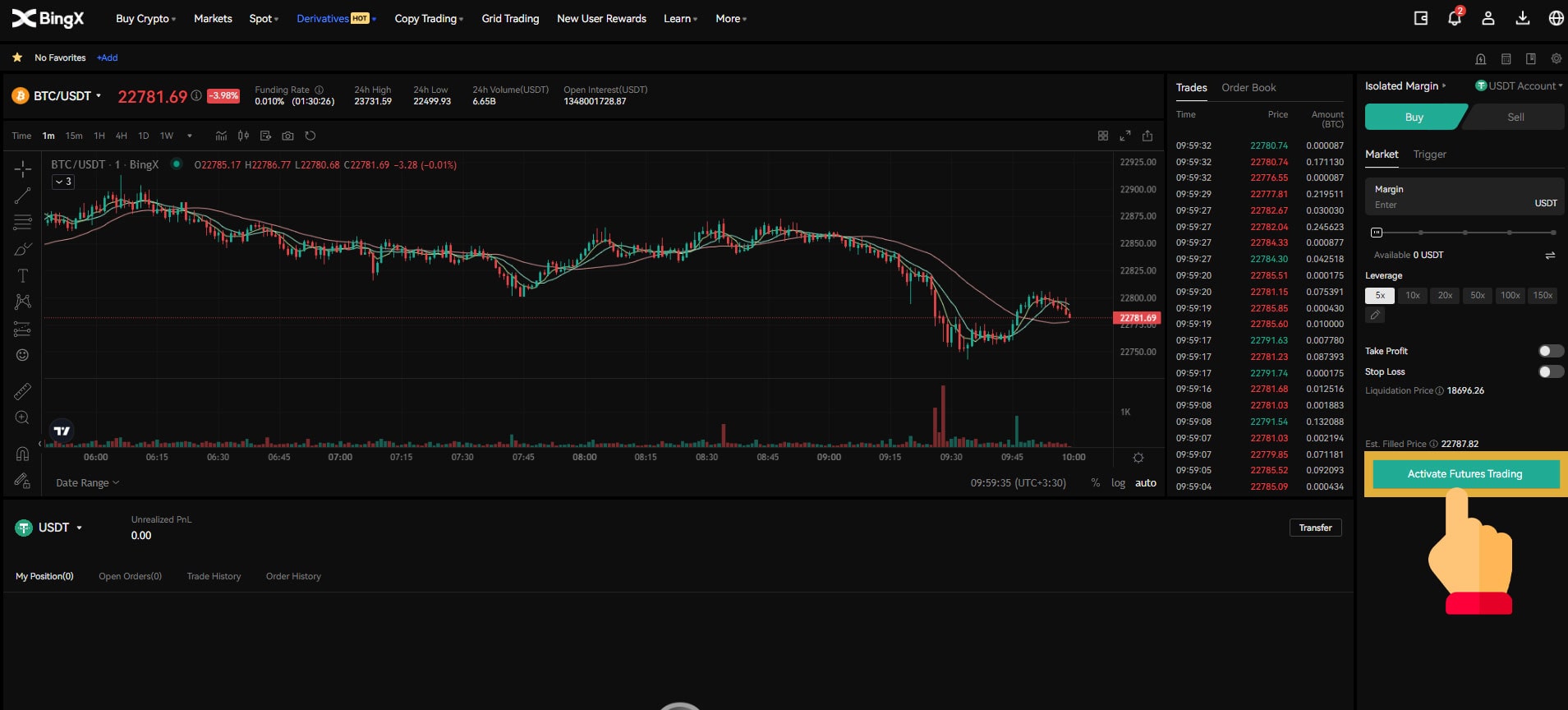
Task: Open the emoji icons tool
Action: coord(23,355)
